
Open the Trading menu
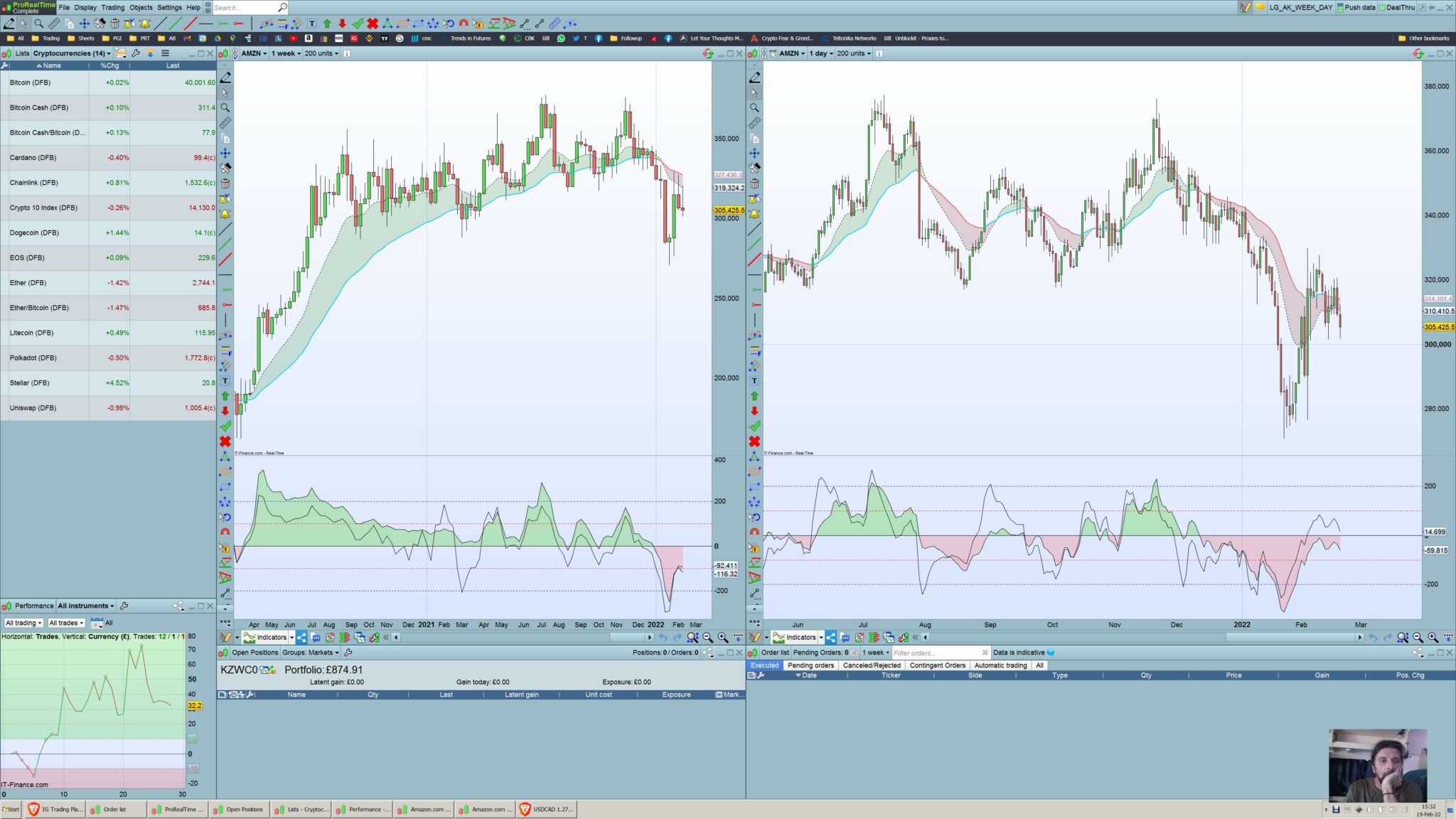pos(112,7)
